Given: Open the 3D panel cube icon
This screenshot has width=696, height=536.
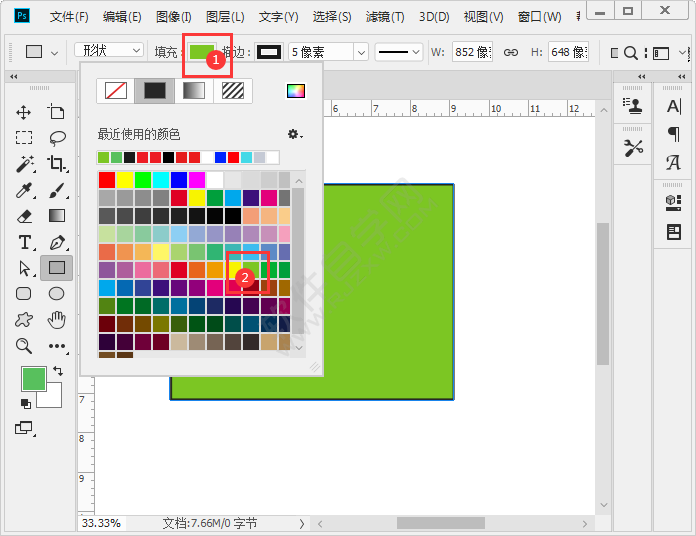Looking at the screenshot, I should coord(673,202).
